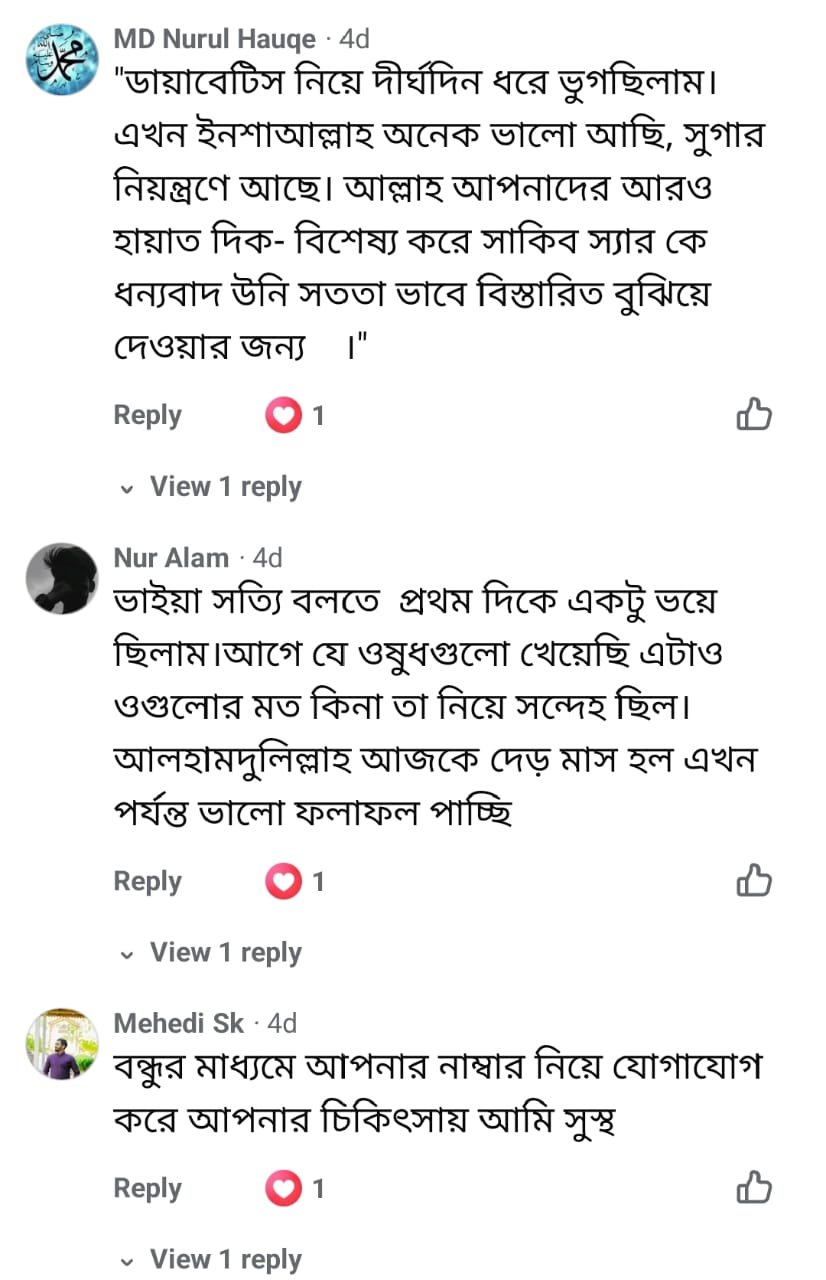Thumbs-up Mehedi Sk's comment
This screenshot has height=1280, width=826.
coord(754,1187)
